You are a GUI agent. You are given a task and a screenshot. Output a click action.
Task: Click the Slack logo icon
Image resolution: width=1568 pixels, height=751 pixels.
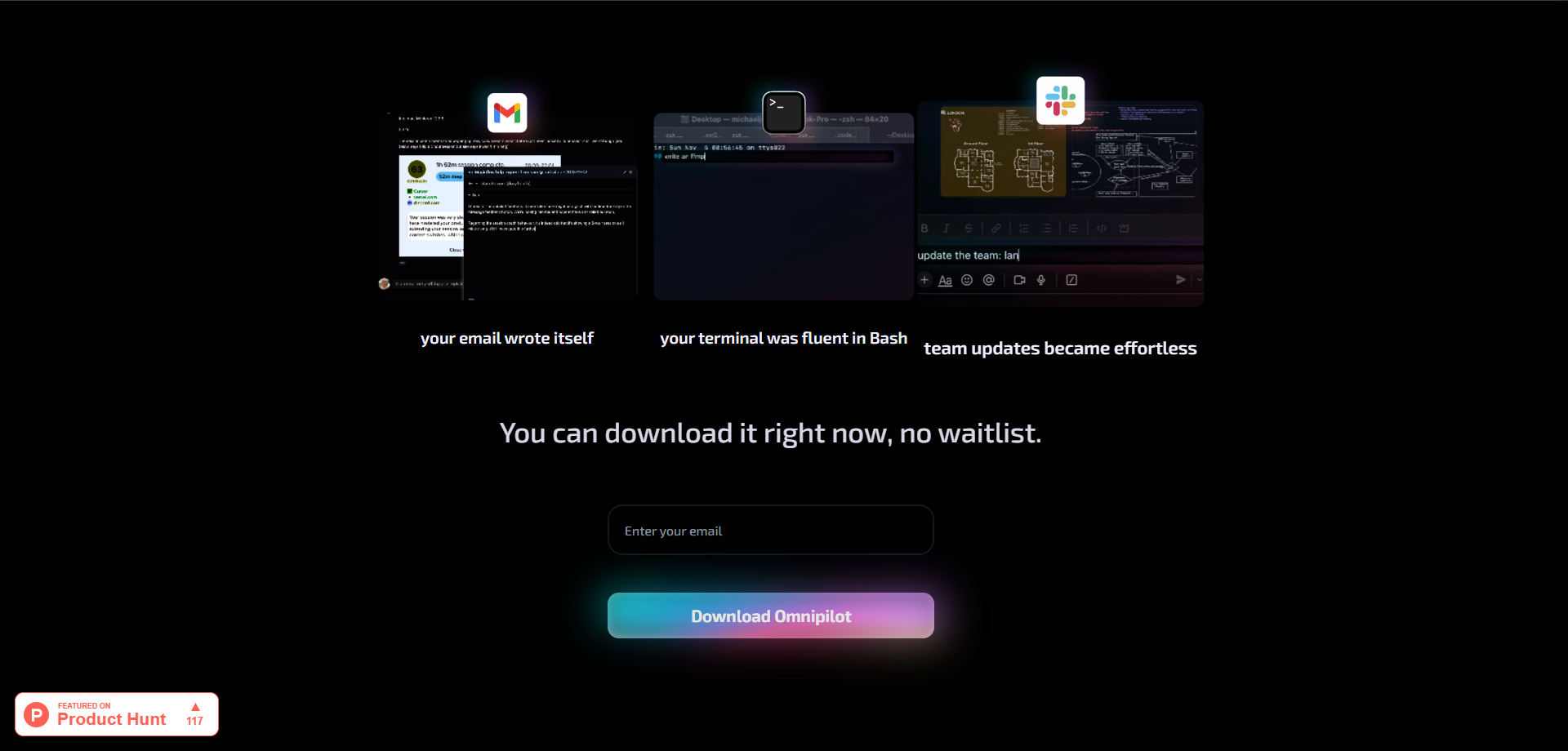[1060, 100]
